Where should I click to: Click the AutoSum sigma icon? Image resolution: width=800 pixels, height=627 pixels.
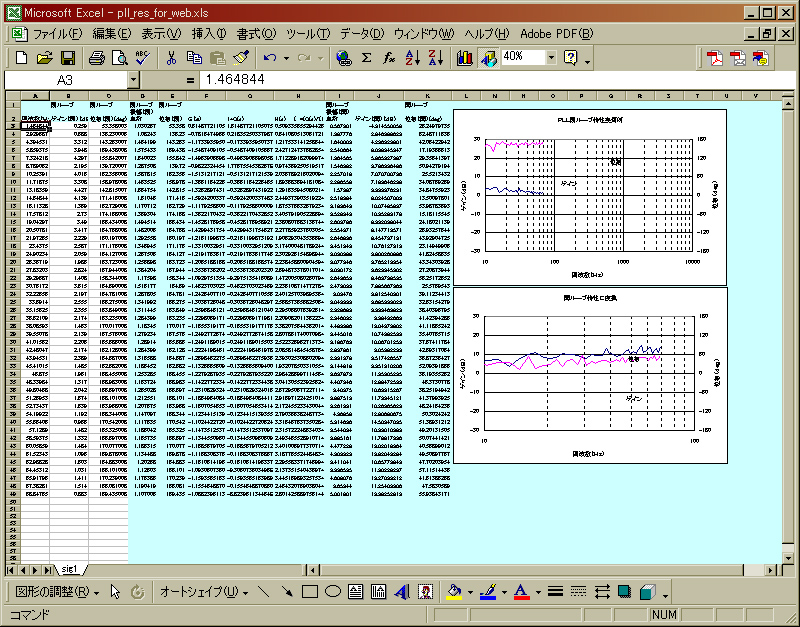(x=367, y=58)
